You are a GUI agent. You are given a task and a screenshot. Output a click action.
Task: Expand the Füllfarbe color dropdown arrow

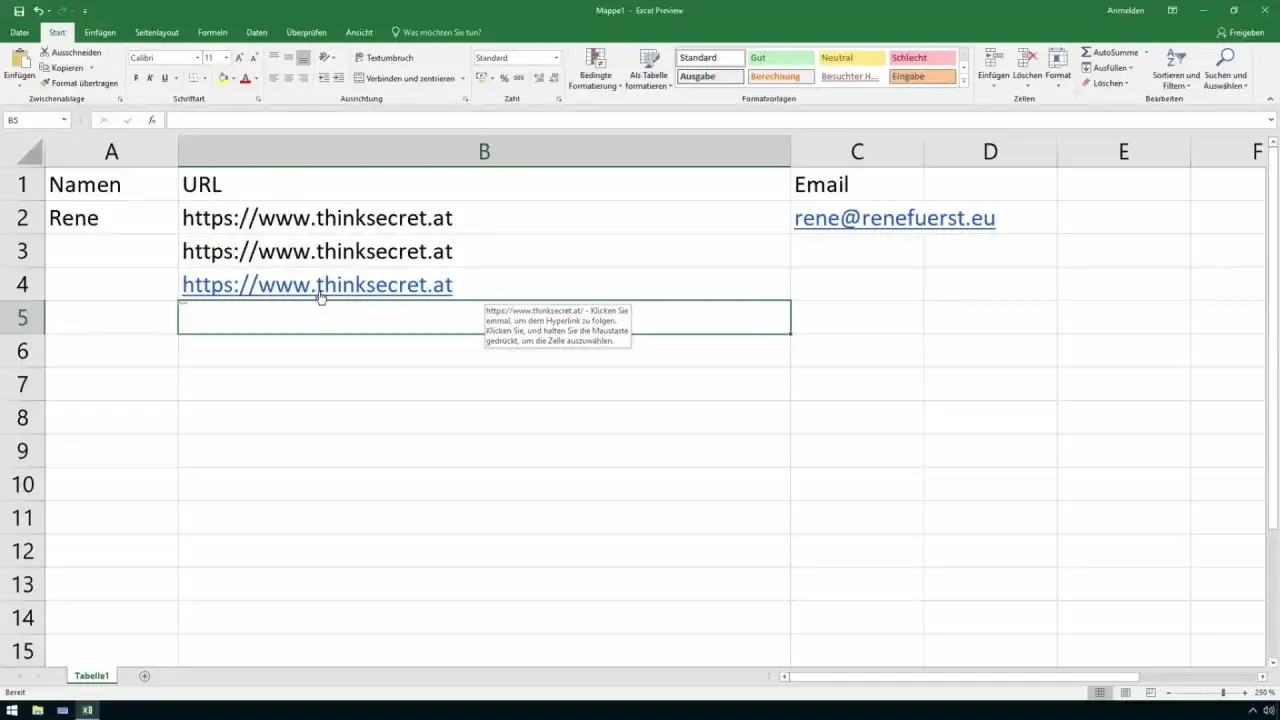coord(234,78)
